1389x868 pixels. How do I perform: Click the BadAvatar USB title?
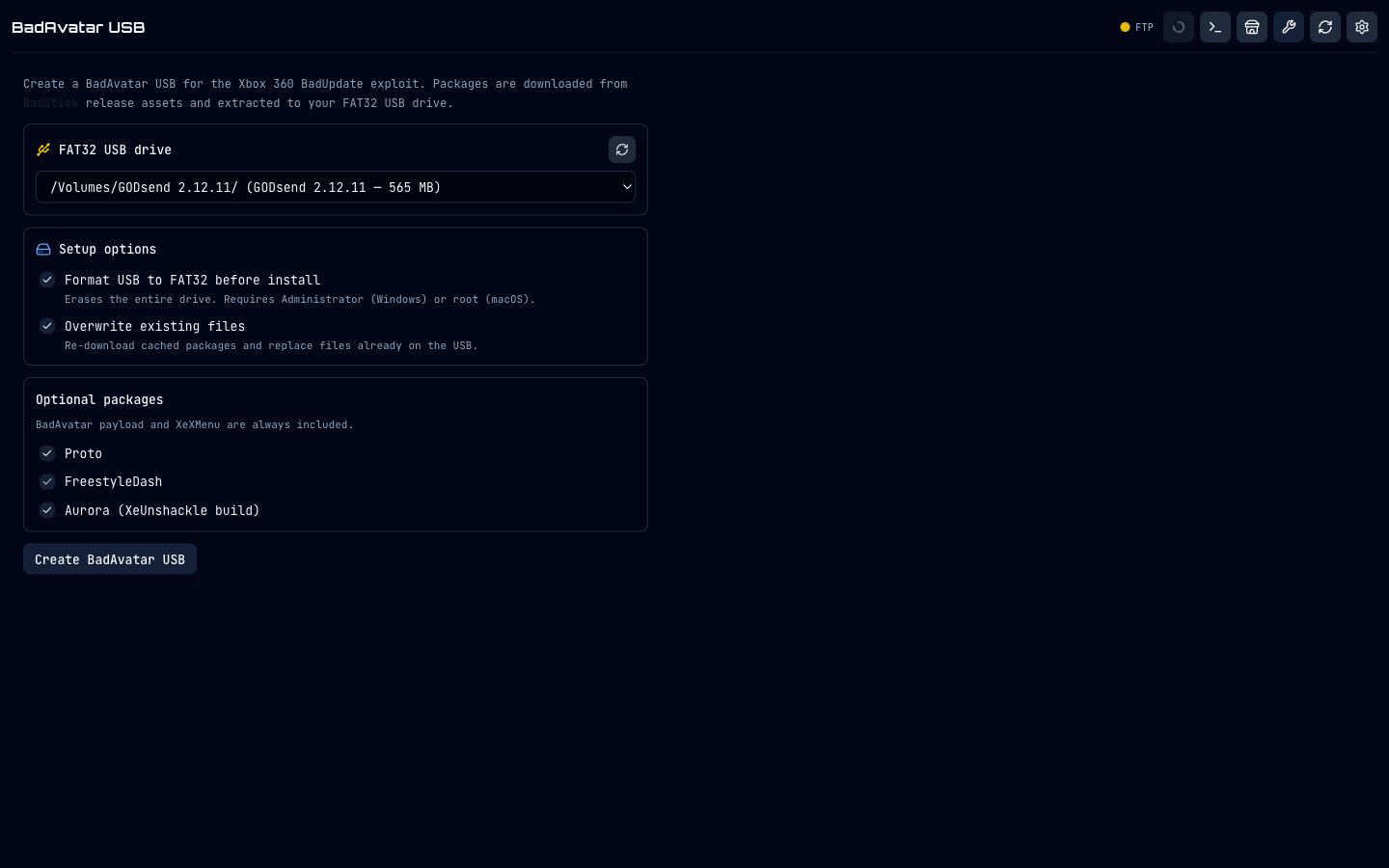78,27
